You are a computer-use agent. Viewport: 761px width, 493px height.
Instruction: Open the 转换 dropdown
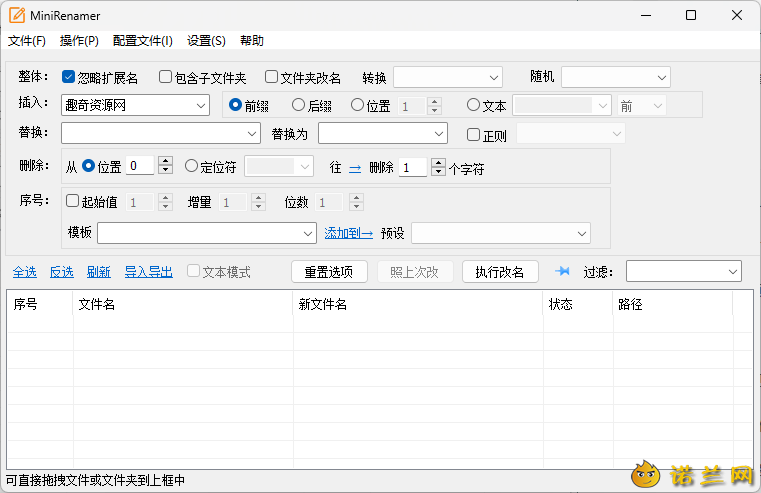pos(447,78)
